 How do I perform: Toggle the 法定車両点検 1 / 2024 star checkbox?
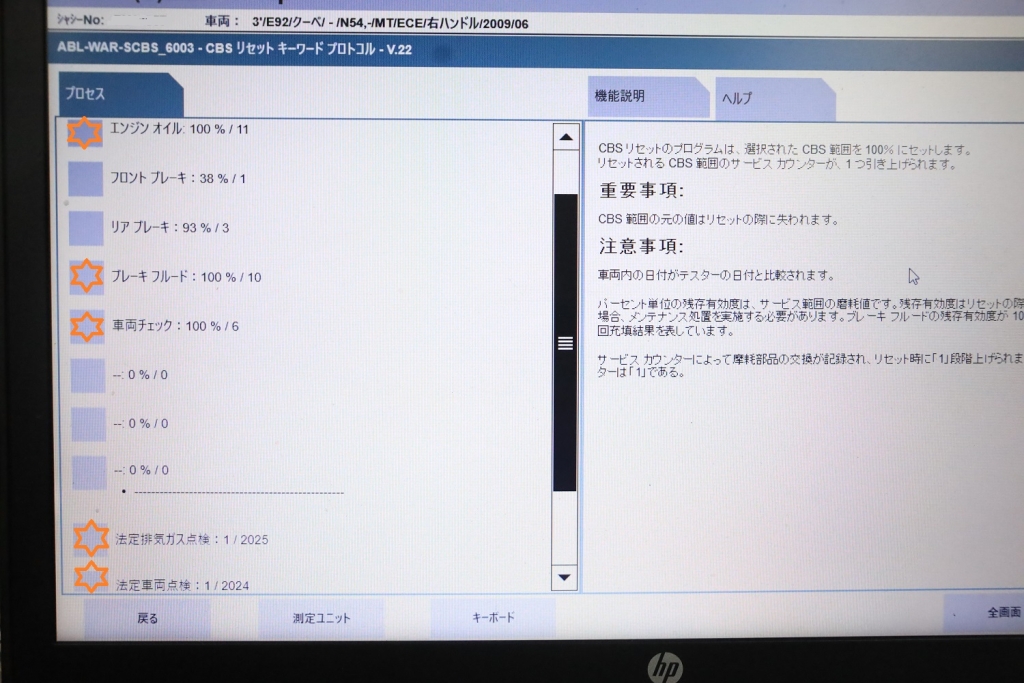(91, 577)
